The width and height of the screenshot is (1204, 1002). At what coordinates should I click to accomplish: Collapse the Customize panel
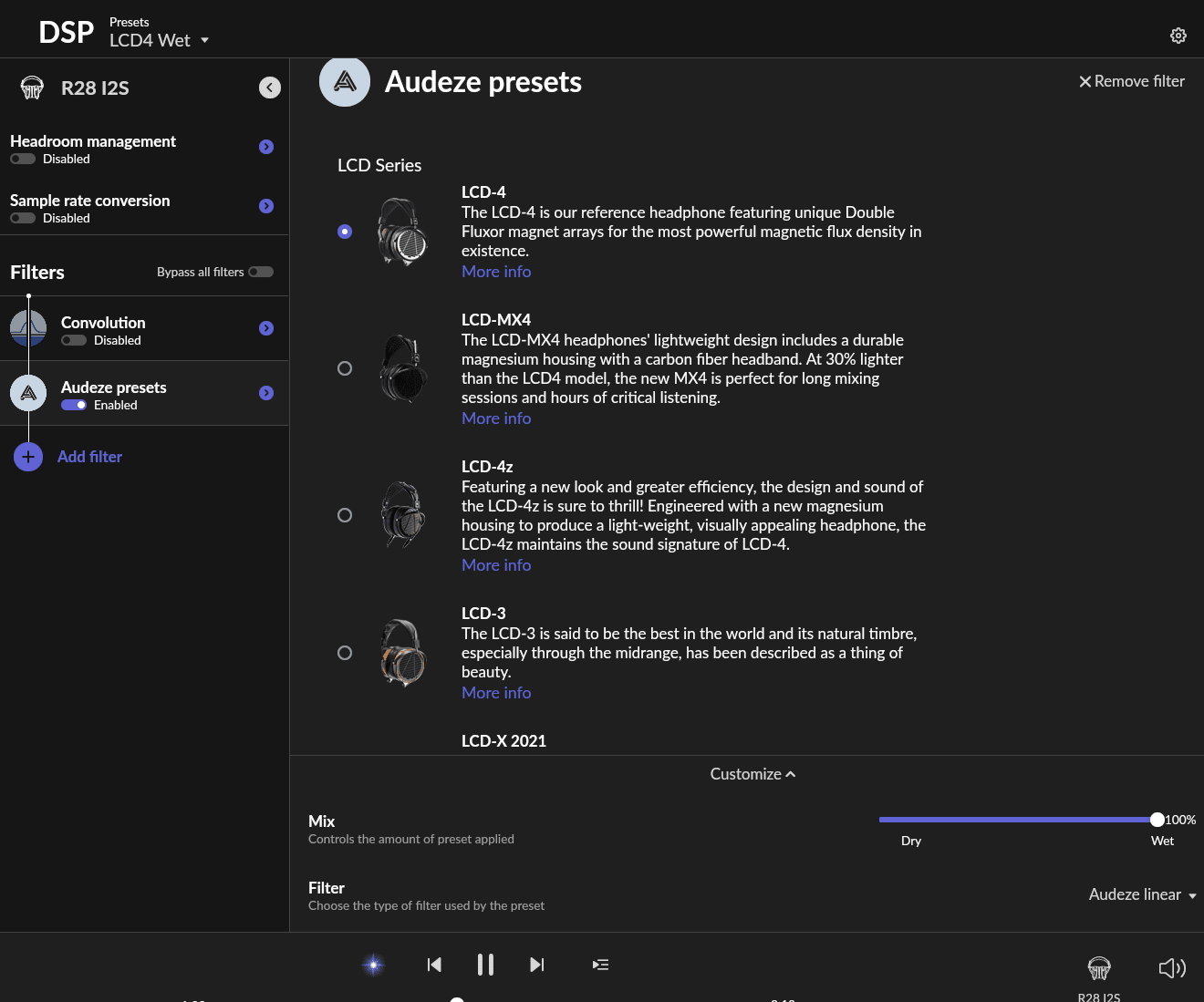click(752, 774)
